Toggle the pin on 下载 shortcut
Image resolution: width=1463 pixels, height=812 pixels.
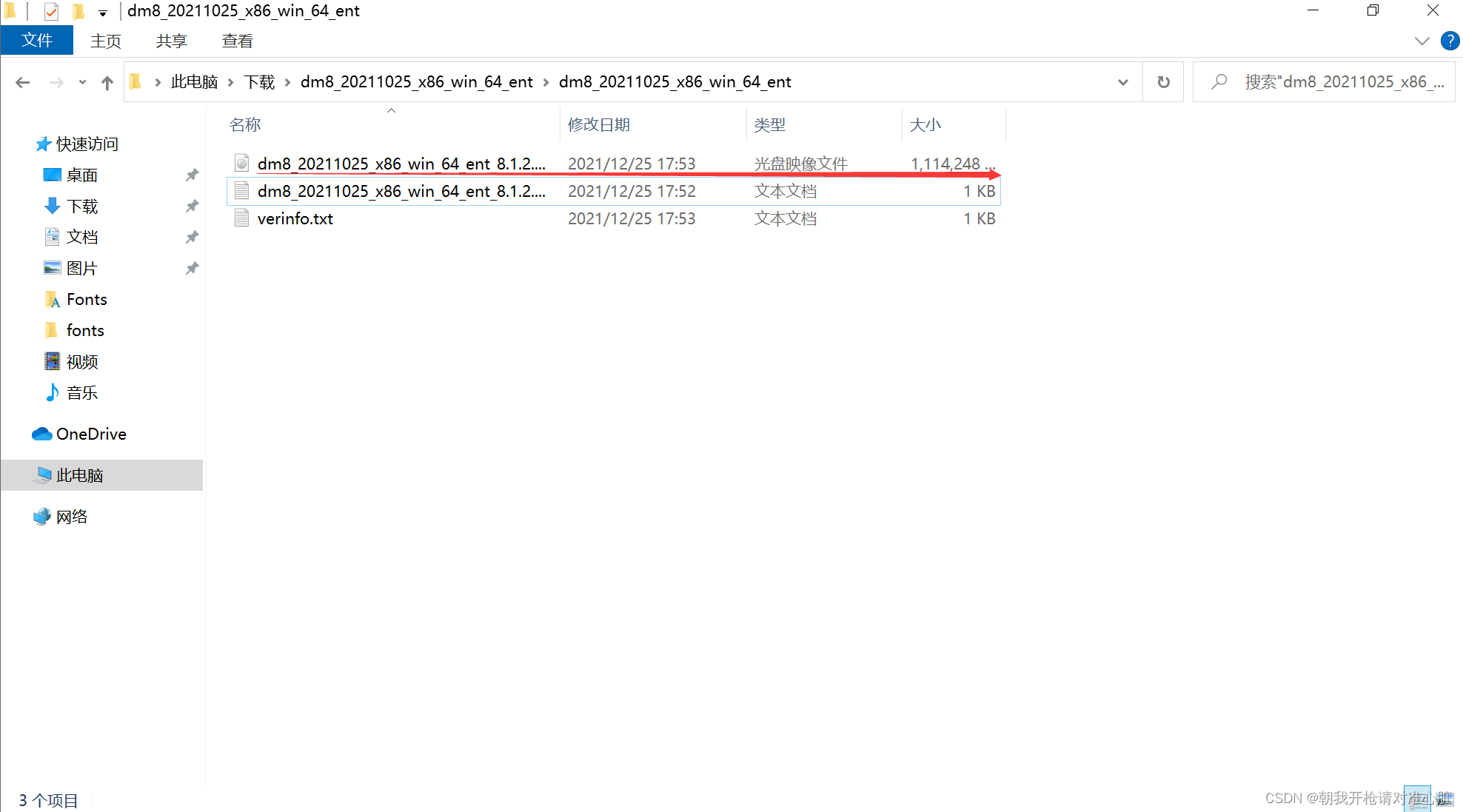[x=194, y=206]
